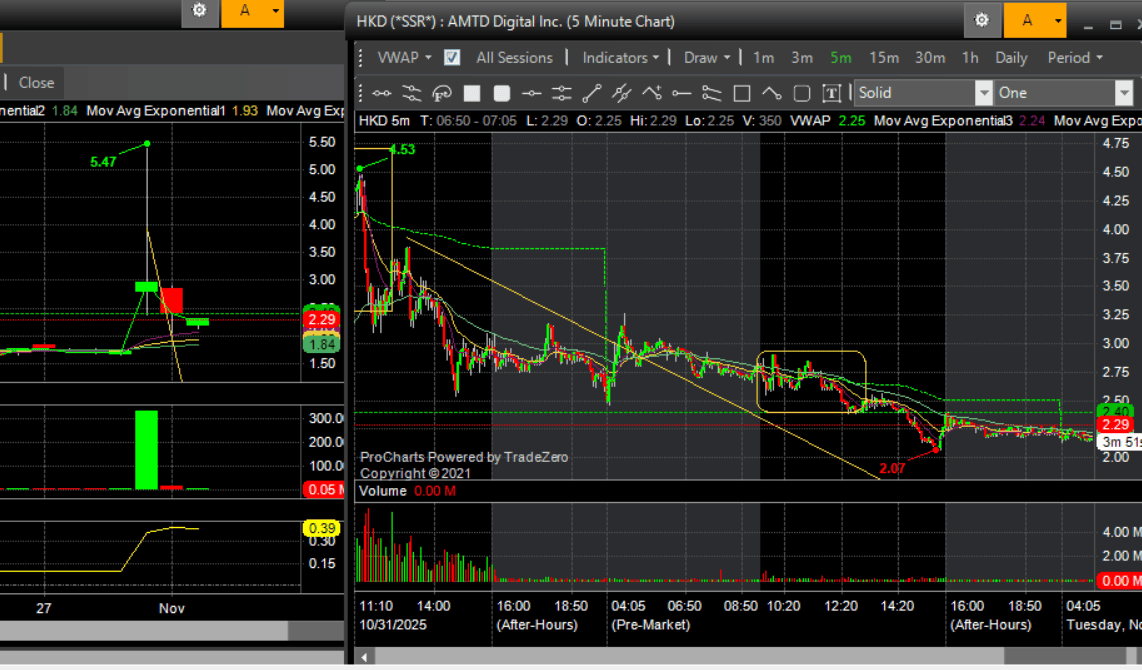The image size is (1142, 670).
Task: Open HKD chart settings gear
Action: coord(982,20)
